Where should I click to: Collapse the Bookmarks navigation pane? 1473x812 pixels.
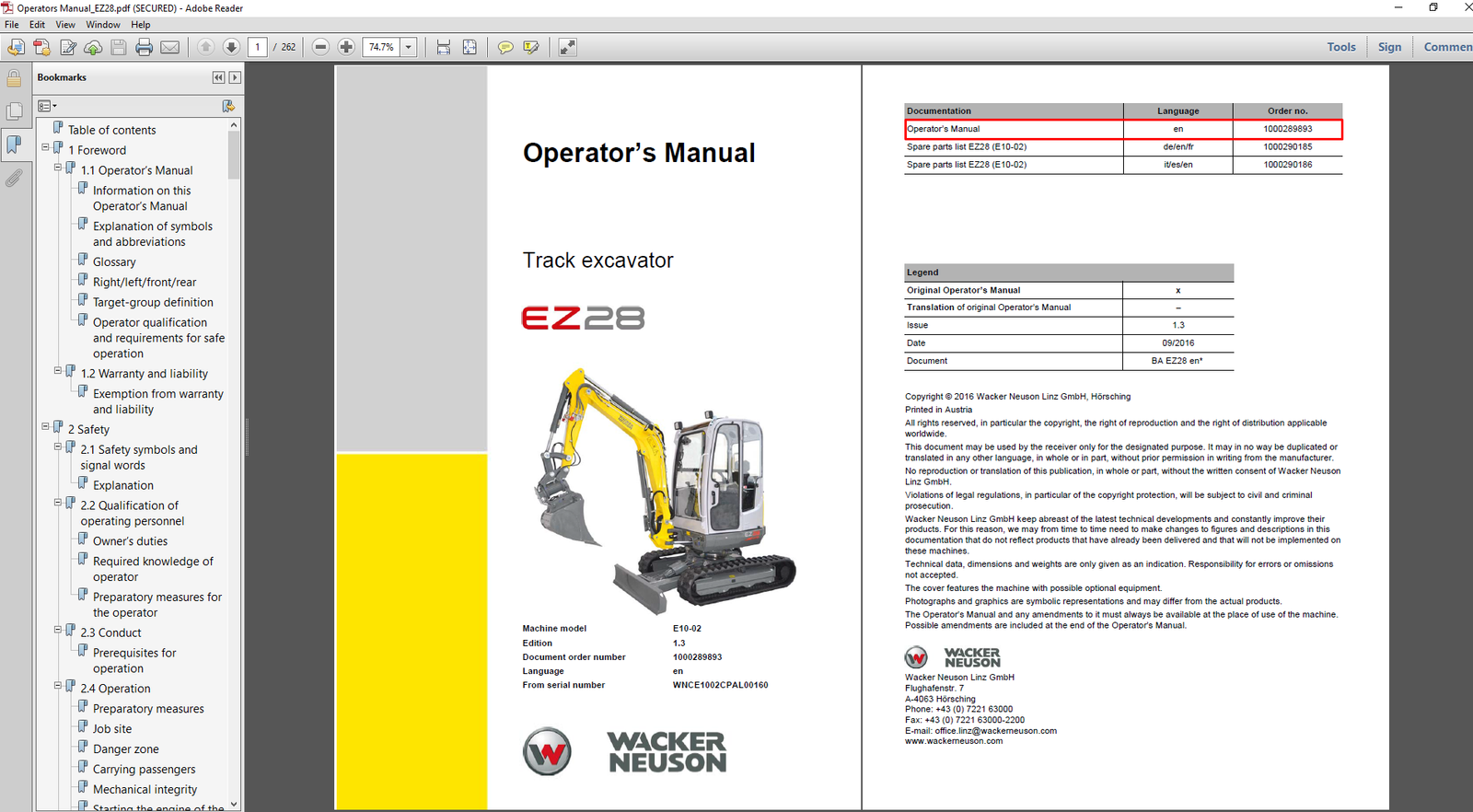click(x=218, y=78)
